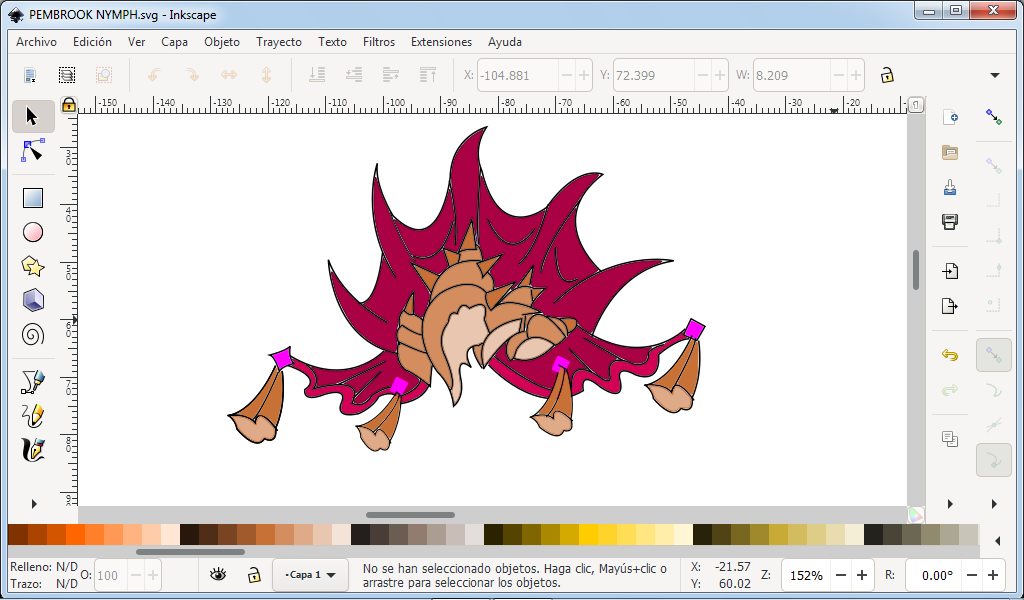This screenshot has height=600, width=1024.
Task: Increase canvas rotation with plus button
Action: (993, 575)
